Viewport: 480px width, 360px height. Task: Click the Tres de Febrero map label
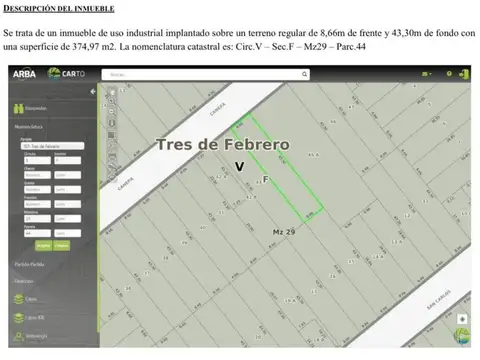tap(223, 144)
